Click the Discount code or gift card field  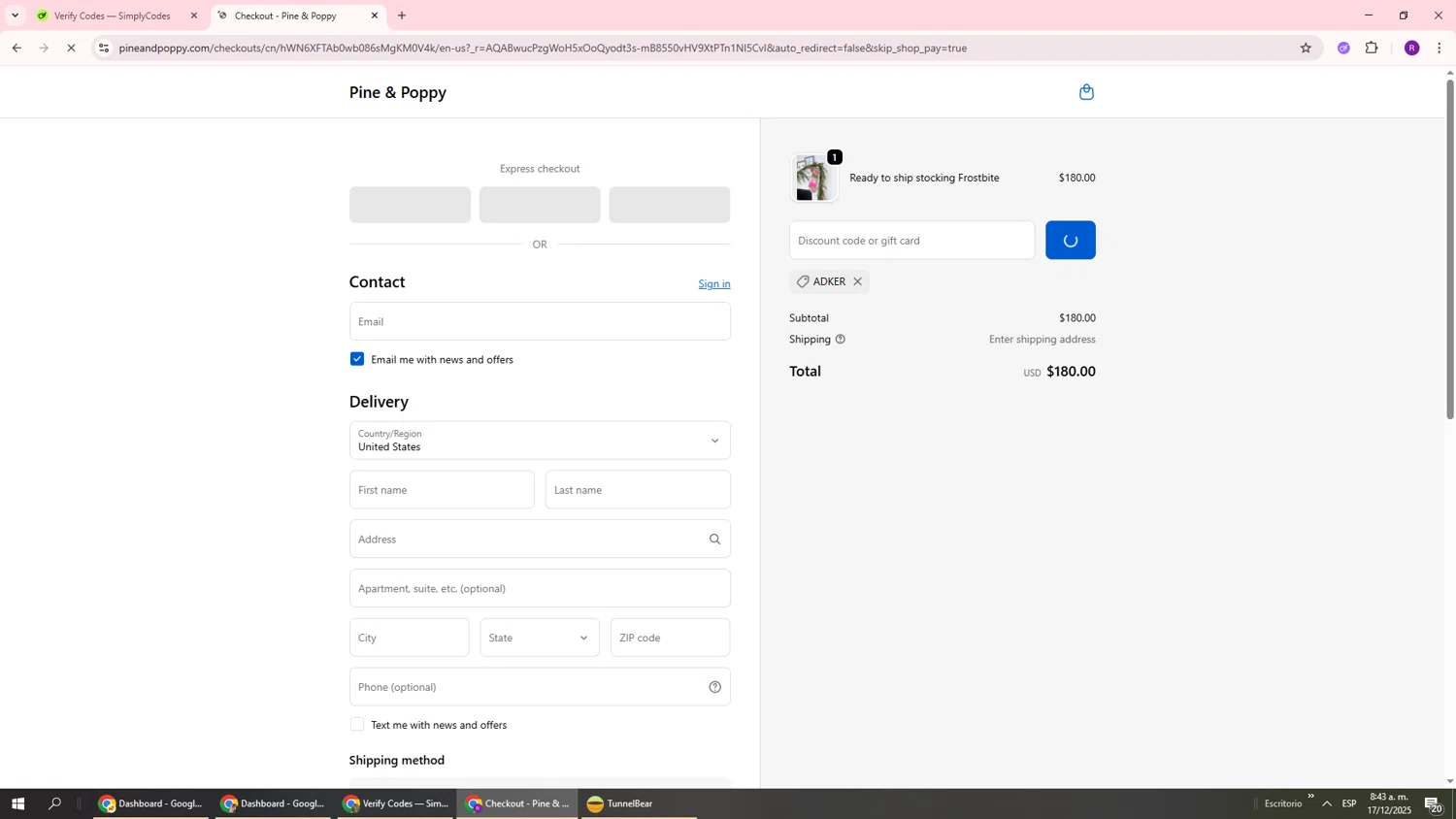[x=911, y=241]
